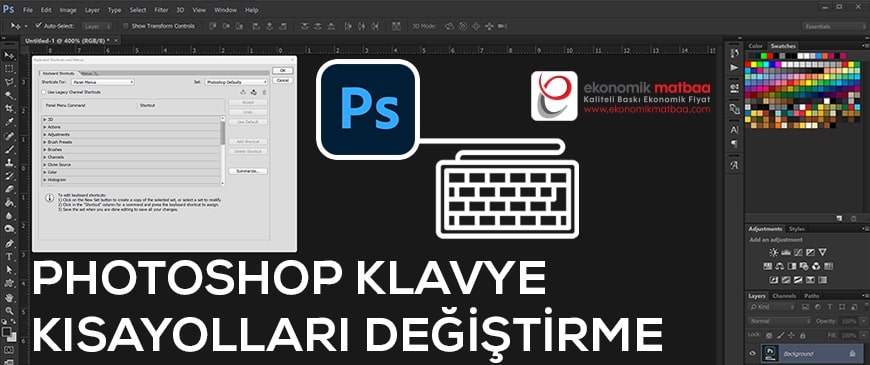Select the Healing Brush tool

click(x=9, y=136)
